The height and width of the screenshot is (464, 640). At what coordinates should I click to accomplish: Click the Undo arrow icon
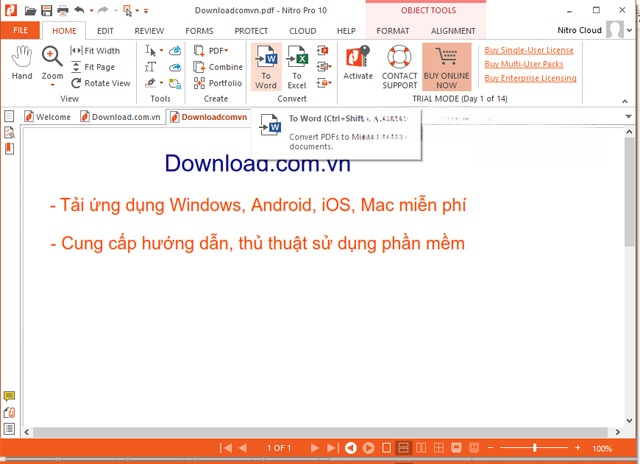pos(79,10)
